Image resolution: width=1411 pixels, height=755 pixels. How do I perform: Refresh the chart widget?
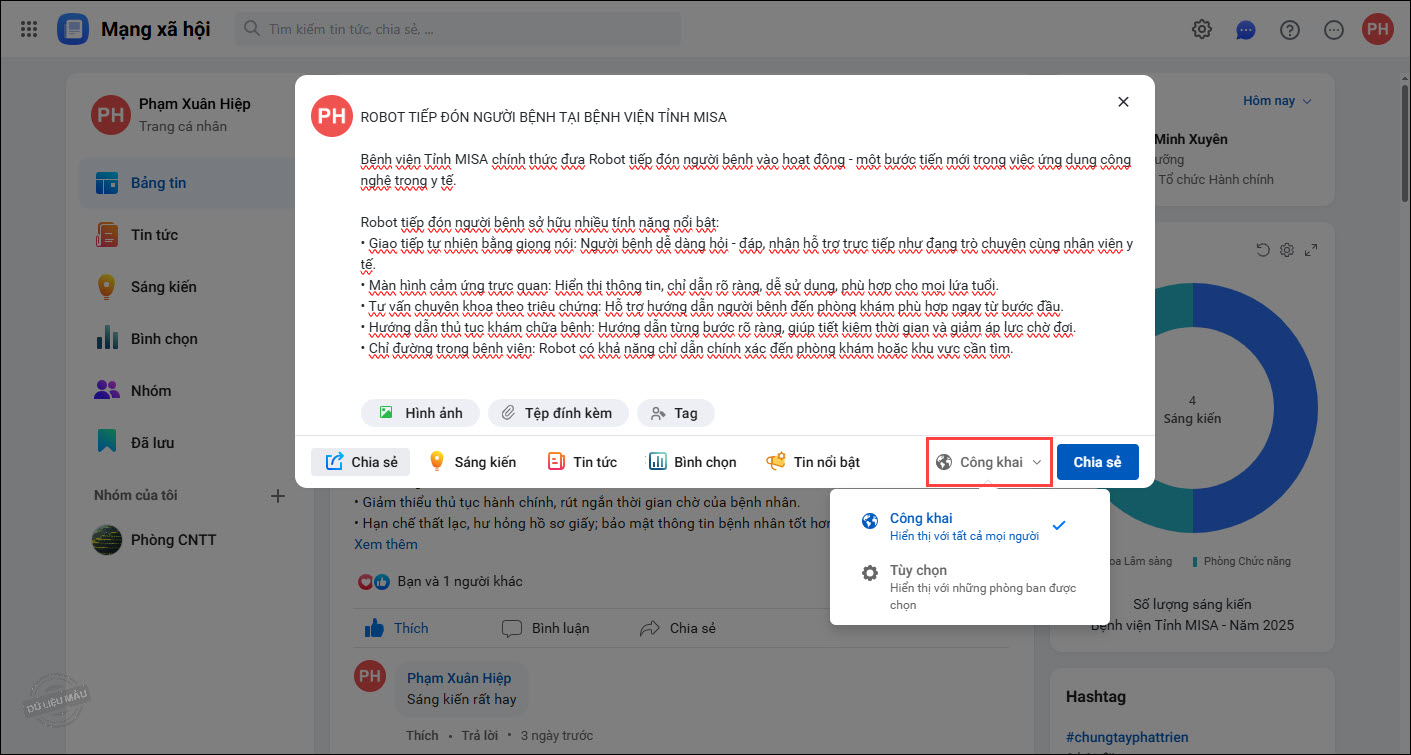(x=1263, y=250)
